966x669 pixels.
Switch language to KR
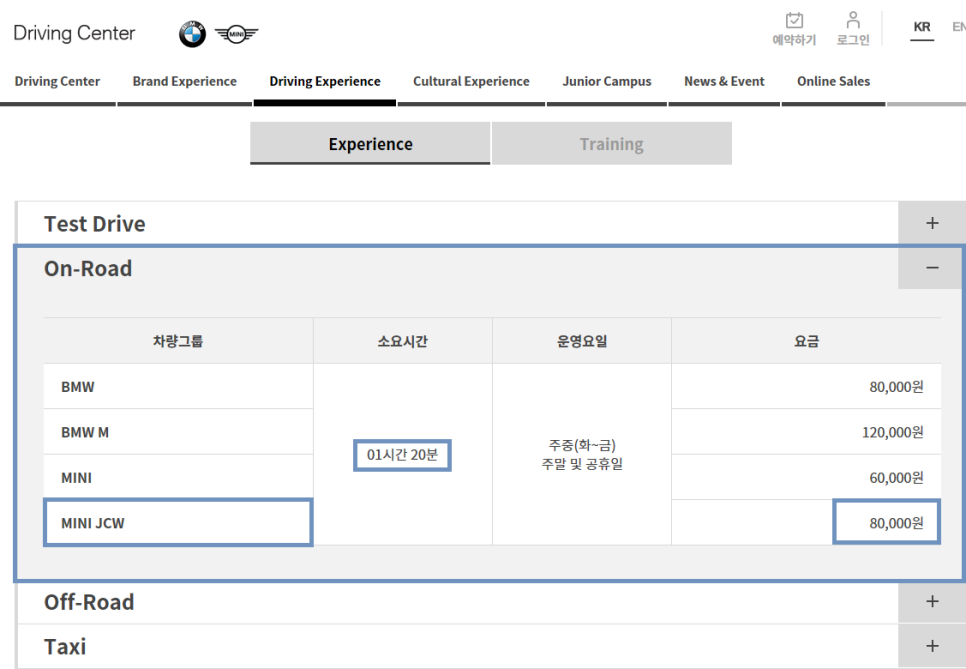coord(922,27)
